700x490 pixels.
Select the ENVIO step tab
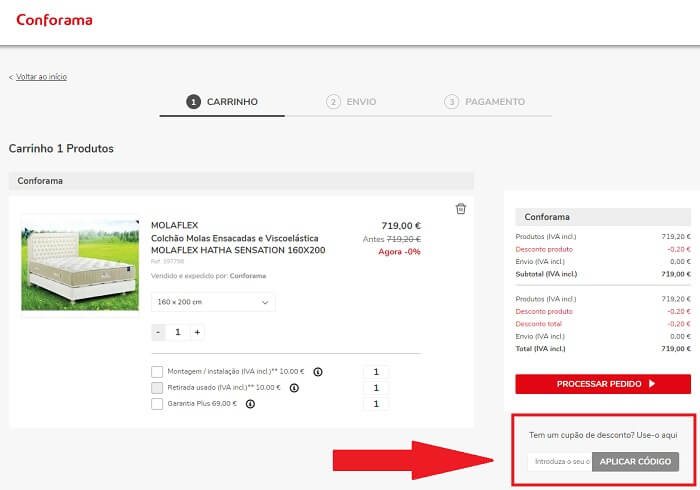point(351,102)
